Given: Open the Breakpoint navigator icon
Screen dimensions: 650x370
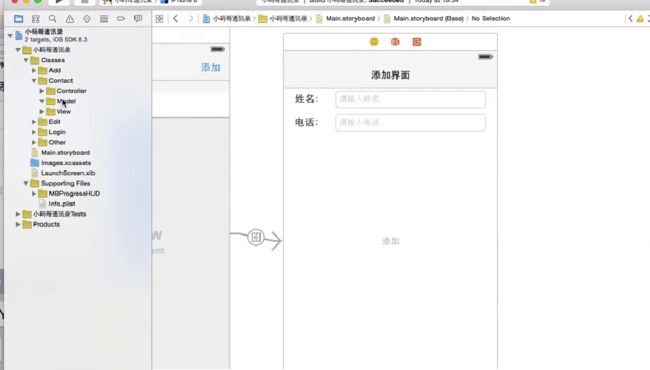Looking at the screenshot, I should coord(121,19).
